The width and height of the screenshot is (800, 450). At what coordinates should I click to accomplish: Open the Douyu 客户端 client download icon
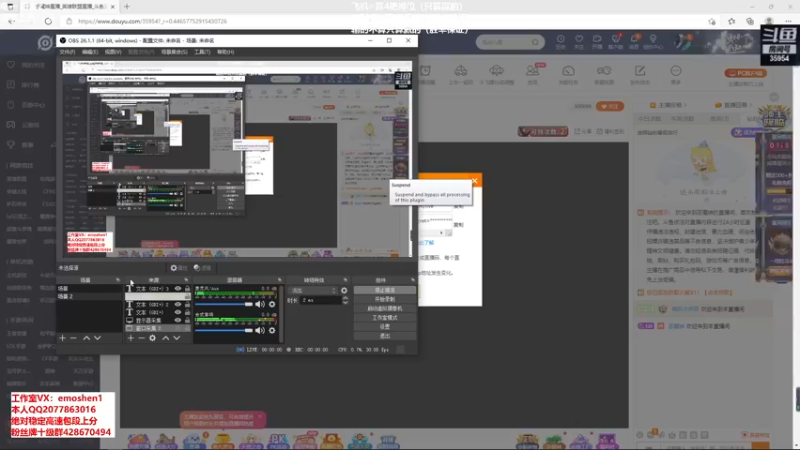[x=616, y=39]
